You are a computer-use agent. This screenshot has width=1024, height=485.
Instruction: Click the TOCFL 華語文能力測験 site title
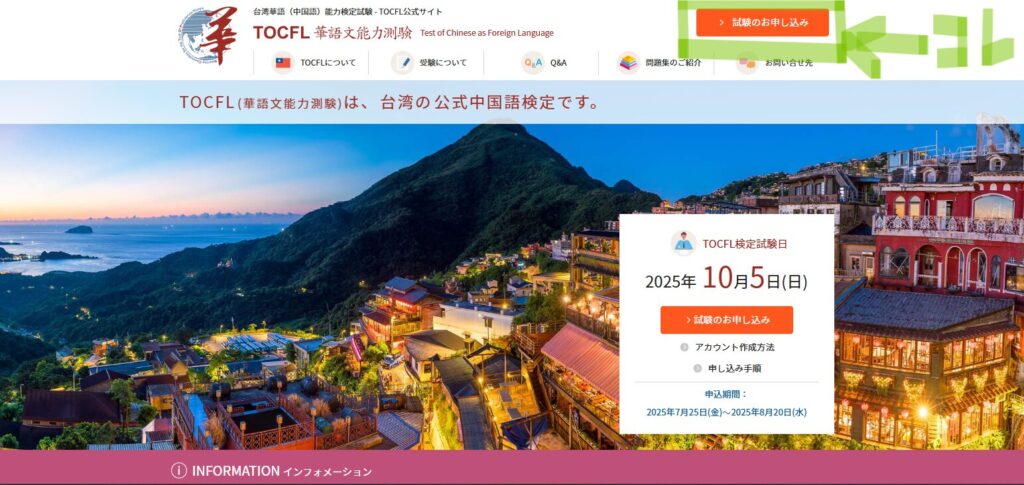point(332,33)
